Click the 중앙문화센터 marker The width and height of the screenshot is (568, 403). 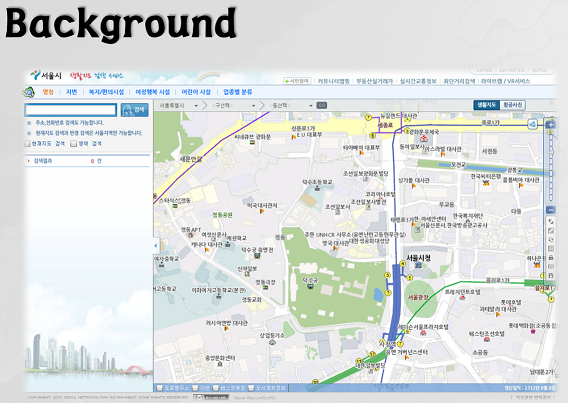(220, 364)
